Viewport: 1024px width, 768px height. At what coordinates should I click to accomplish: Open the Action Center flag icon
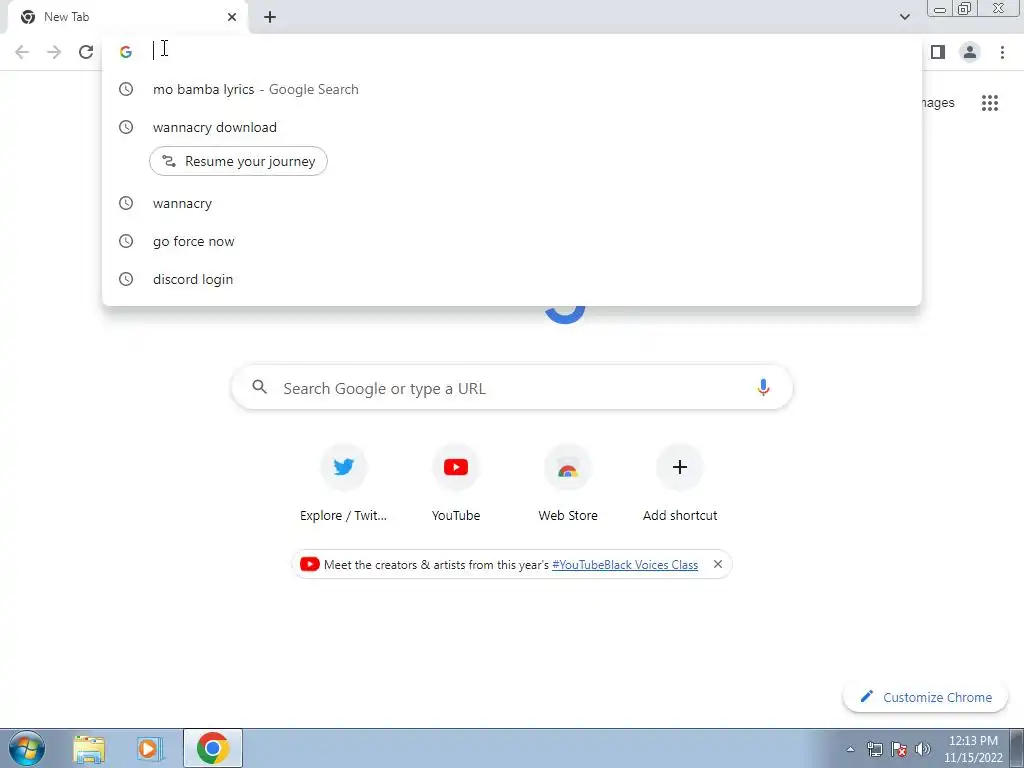[899, 749]
